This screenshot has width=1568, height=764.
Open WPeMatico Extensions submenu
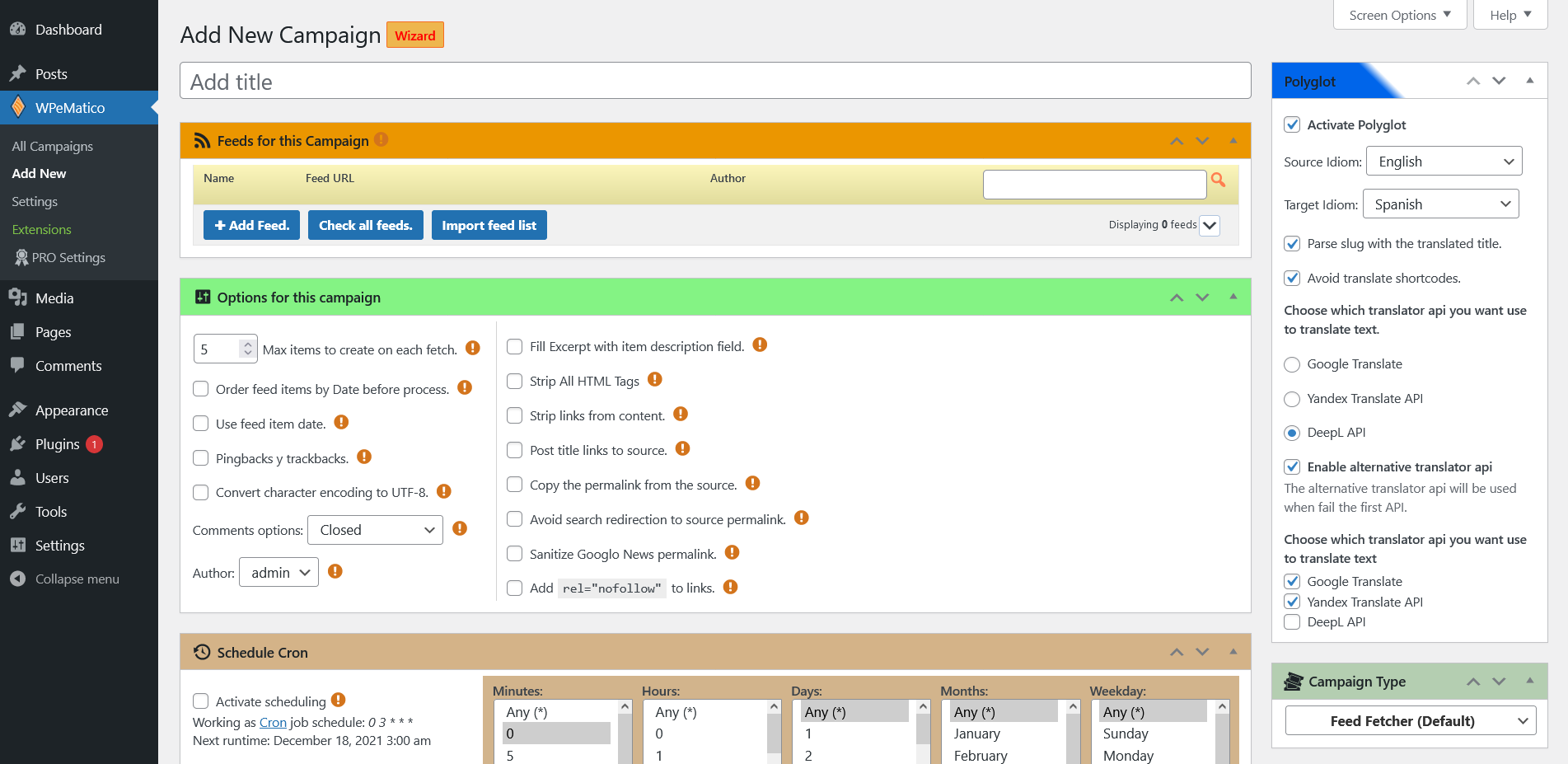[x=41, y=229]
